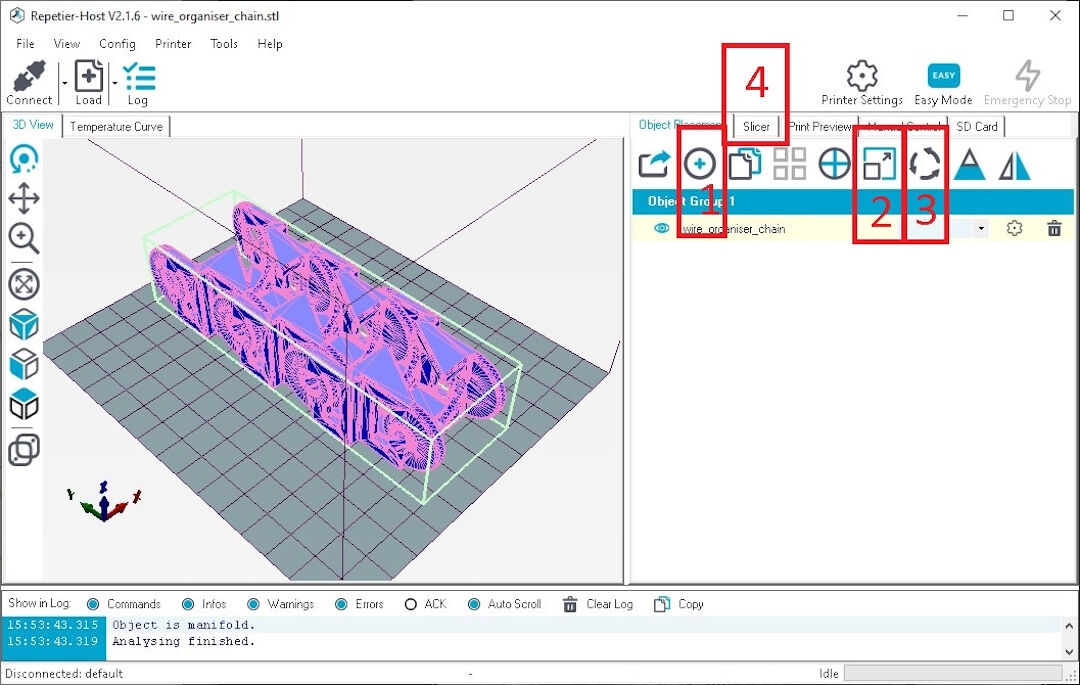Expand wire_organiser_chain row dropdown arrow
The width and height of the screenshot is (1080, 685).
click(981, 229)
